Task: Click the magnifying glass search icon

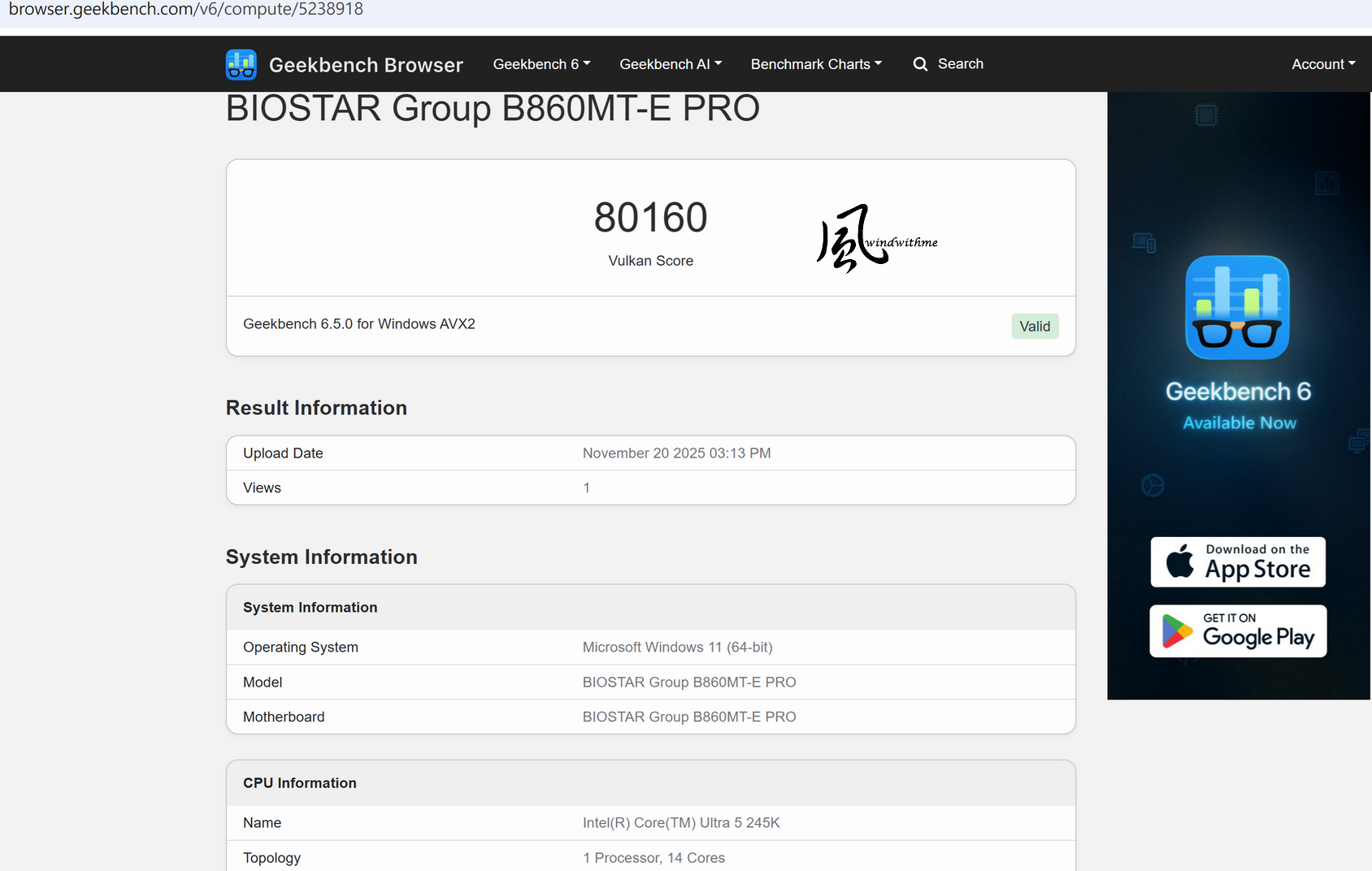Action: click(920, 64)
